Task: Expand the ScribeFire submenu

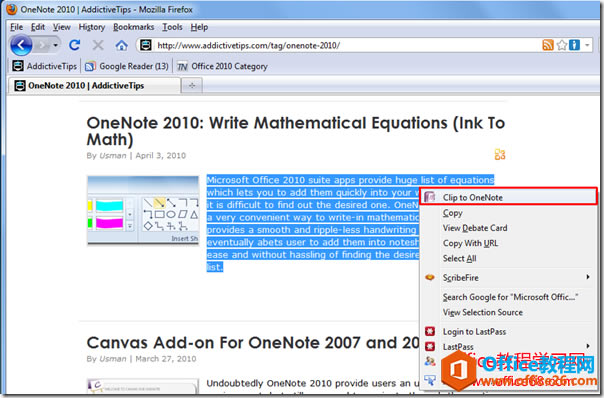Action: [508, 278]
